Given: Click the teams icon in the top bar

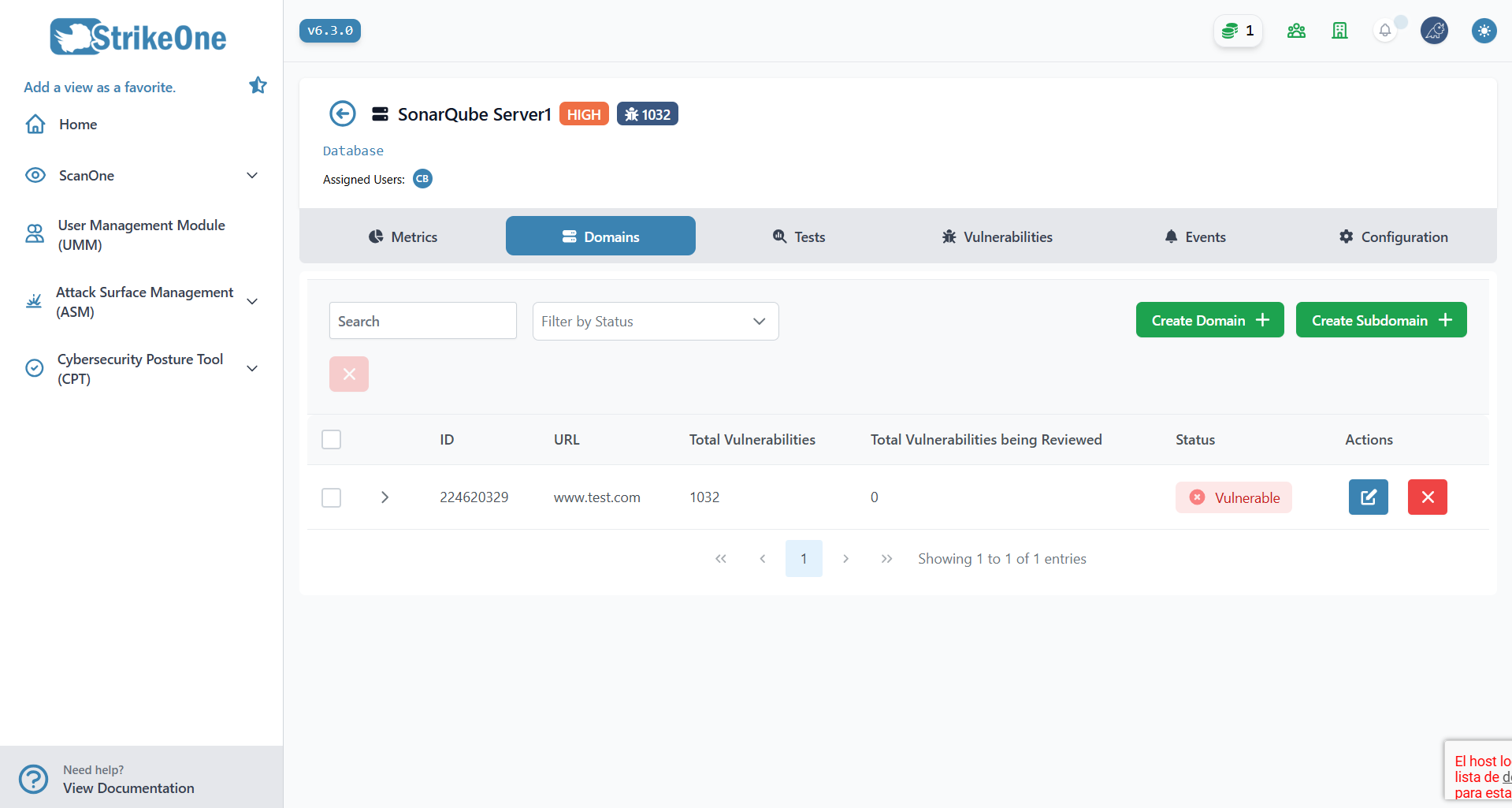Looking at the screenshot, I should click(x=1295, y=31).
